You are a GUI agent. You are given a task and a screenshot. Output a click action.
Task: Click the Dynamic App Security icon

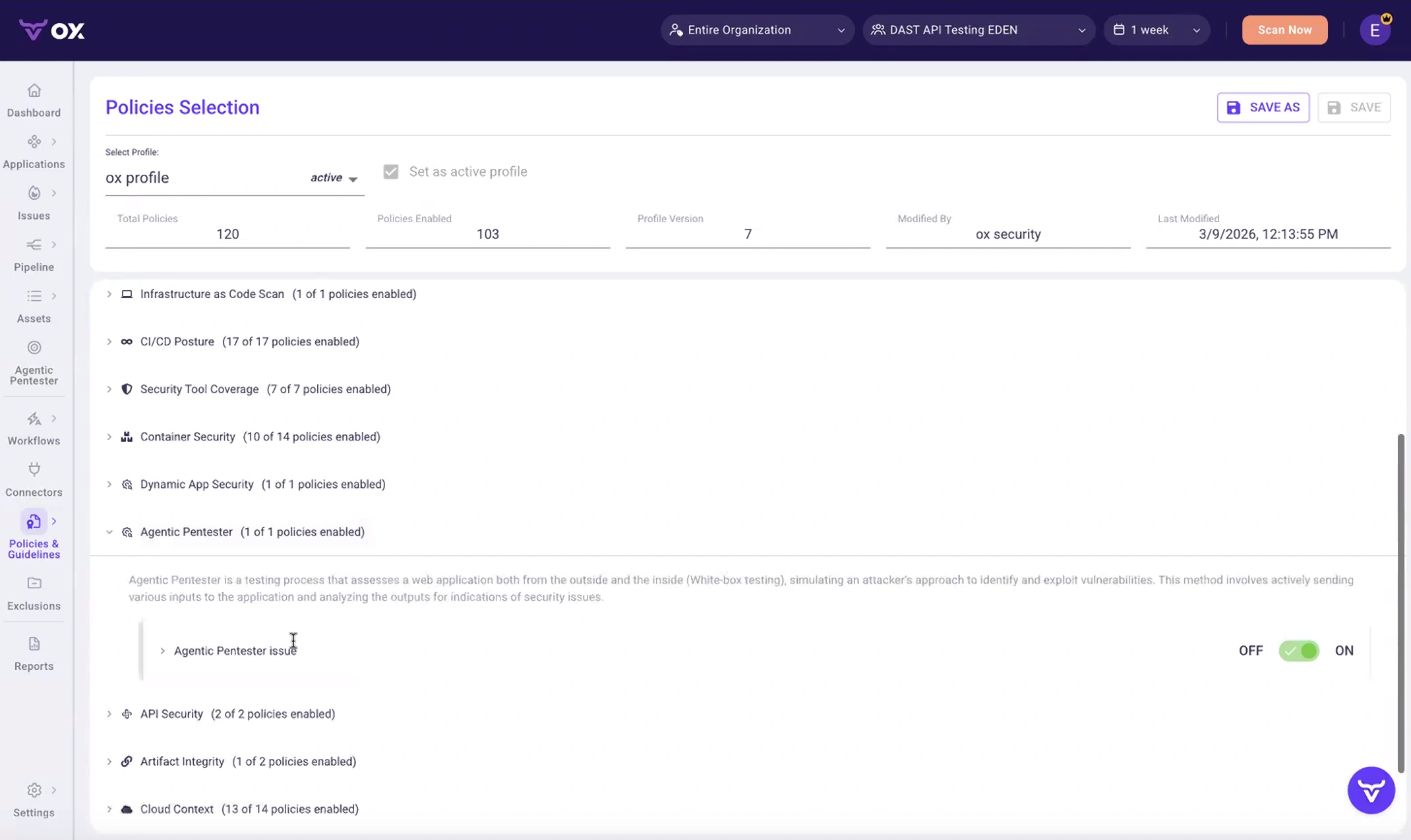(127, 485)
